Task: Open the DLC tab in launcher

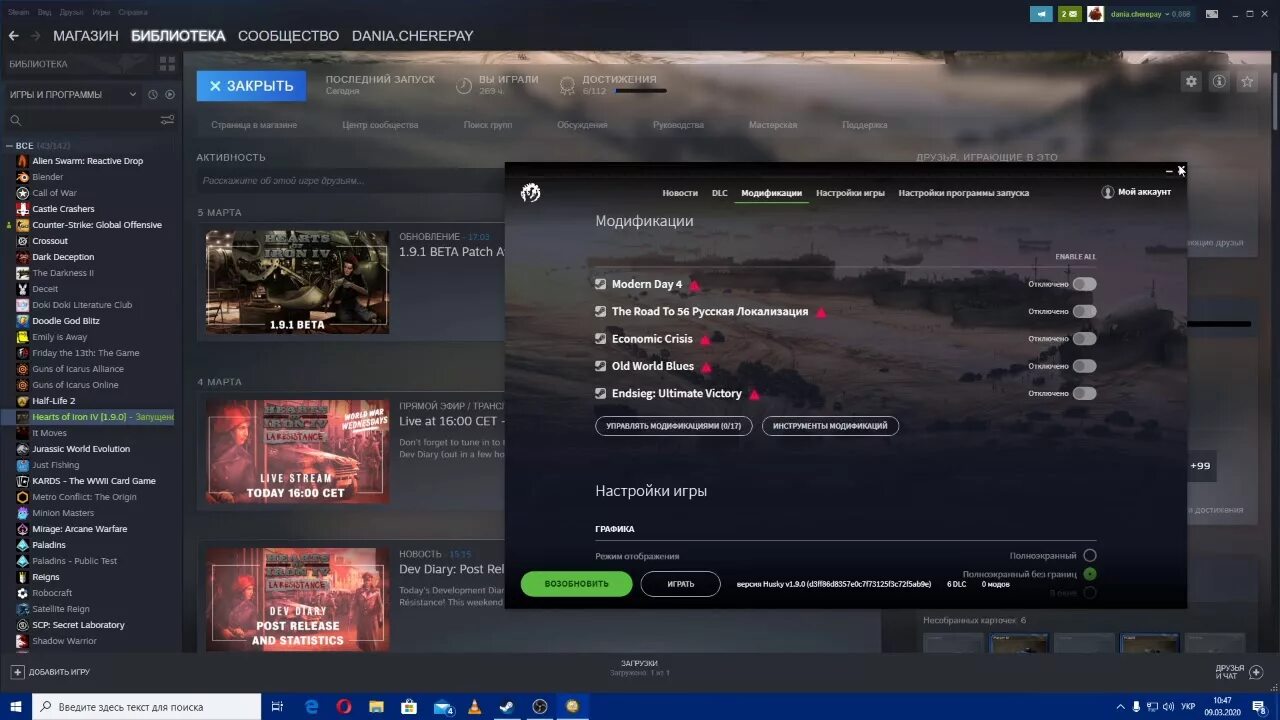Action: pos(720,193)
